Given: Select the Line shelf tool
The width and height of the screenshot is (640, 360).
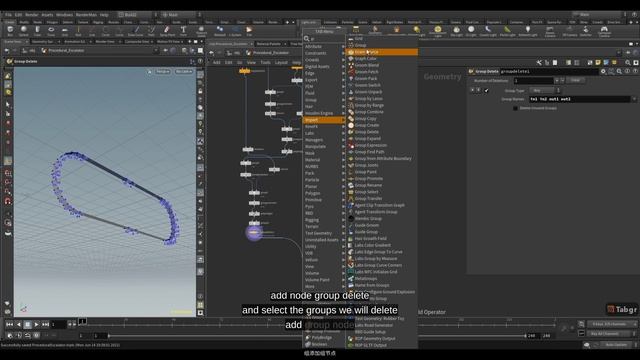Looking at the screenshot, I should pyautogui.click(x=92, y=31).
